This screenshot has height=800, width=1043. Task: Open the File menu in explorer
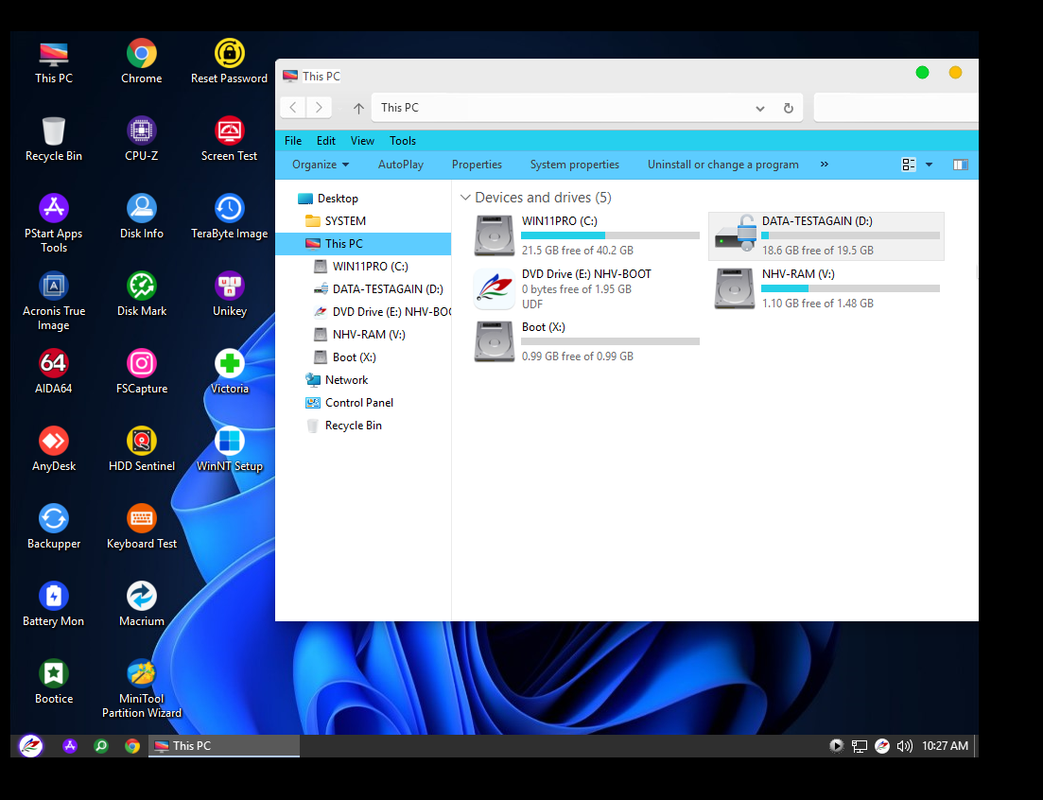pos(293,140)
